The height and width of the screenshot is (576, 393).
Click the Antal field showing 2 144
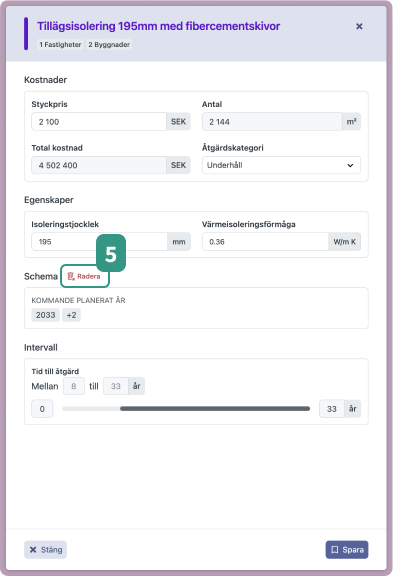click(272, 122)
